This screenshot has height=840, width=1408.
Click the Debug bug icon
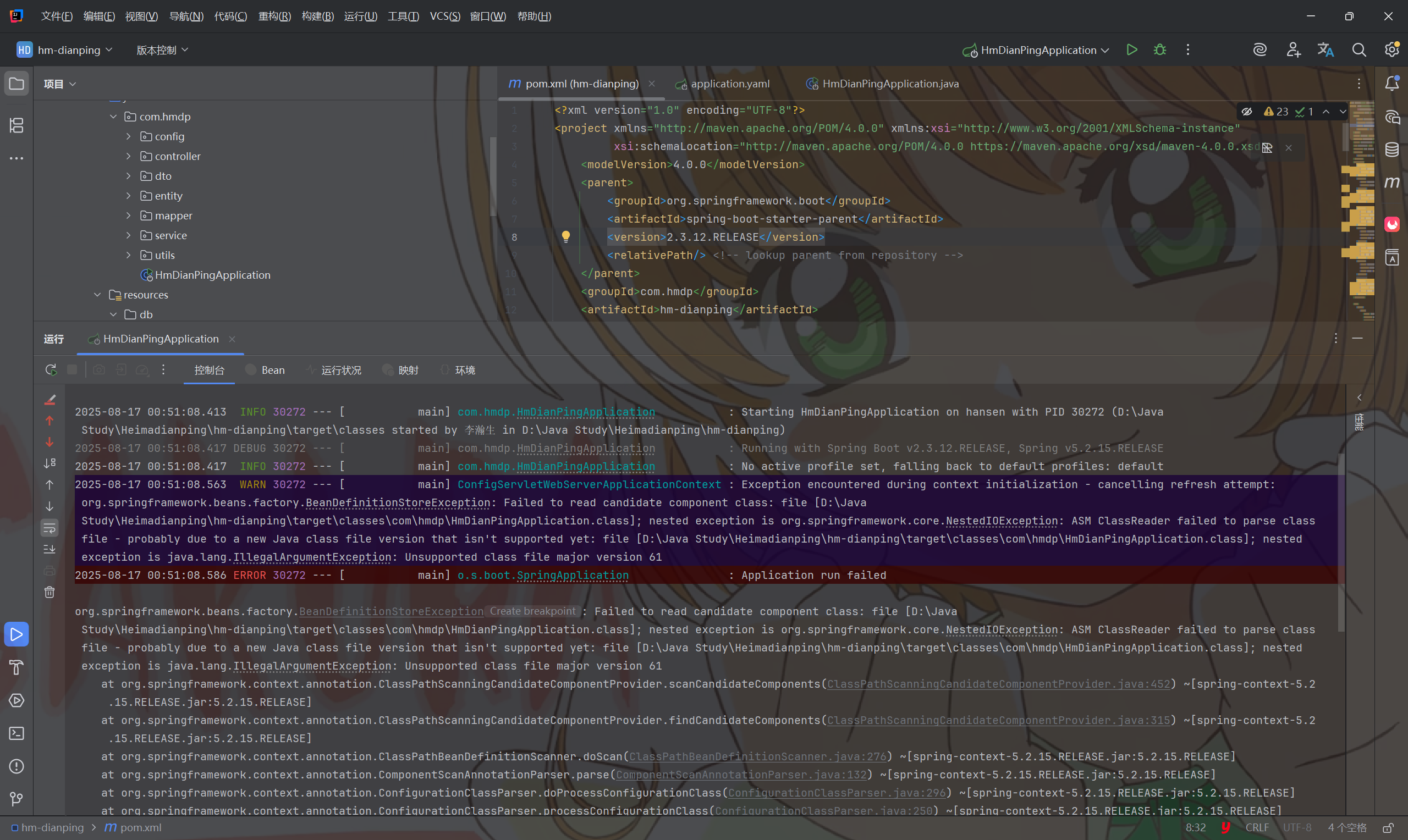1159,50
